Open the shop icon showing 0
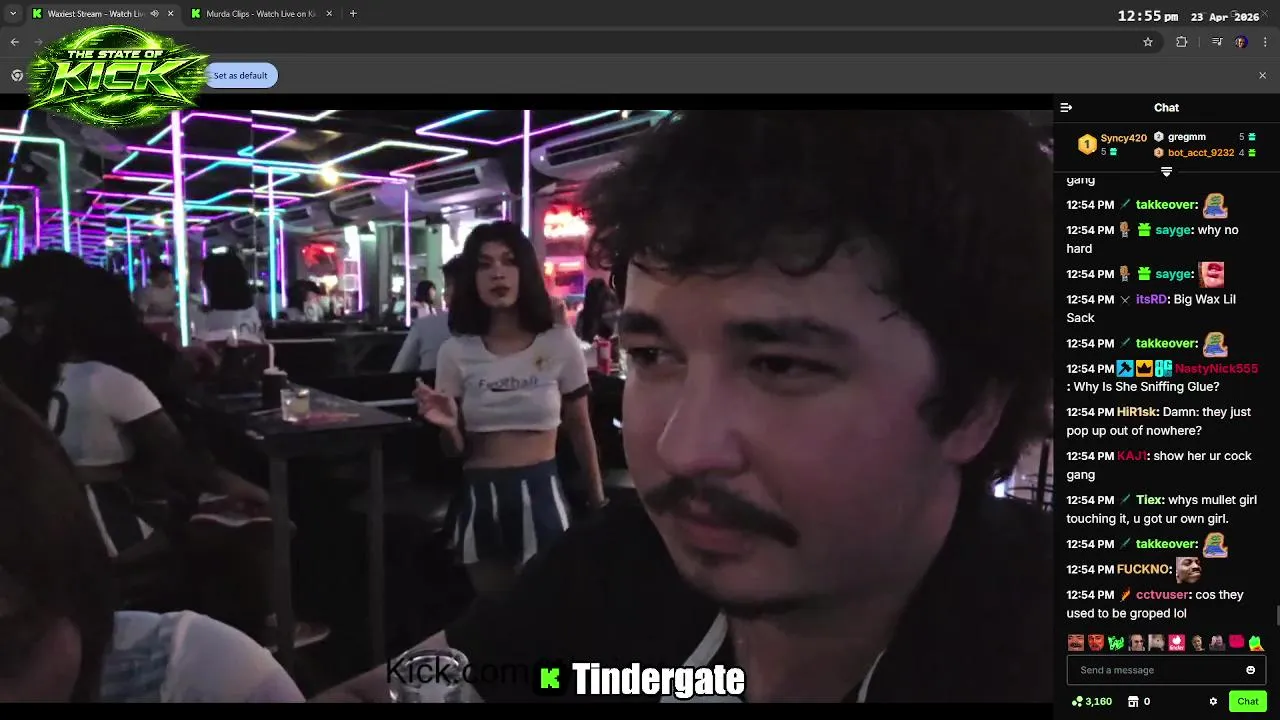Image resolution: width=1280 pixels, height=720 pixels. (x=1138, y=701)
